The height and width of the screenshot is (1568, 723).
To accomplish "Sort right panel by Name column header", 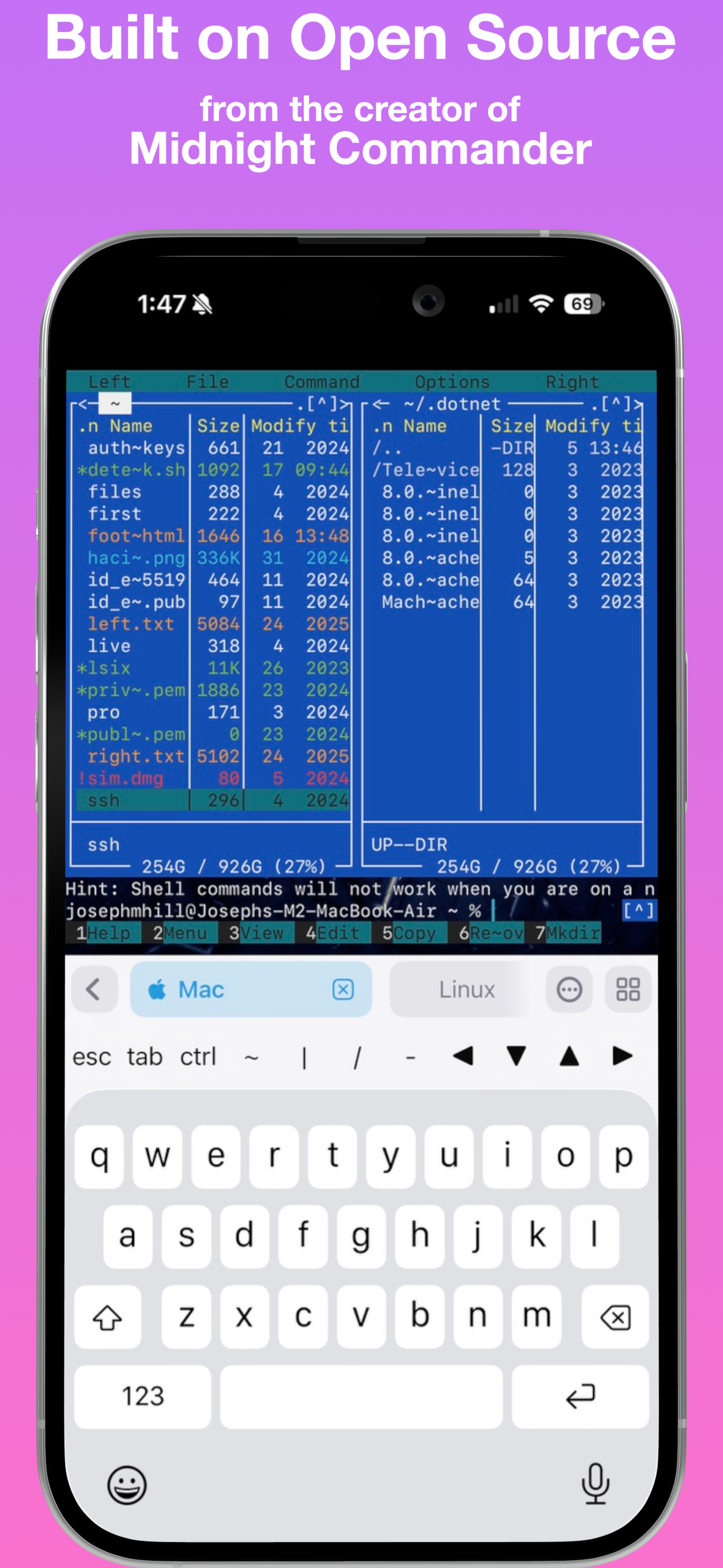I will click(x=425, y=426).
